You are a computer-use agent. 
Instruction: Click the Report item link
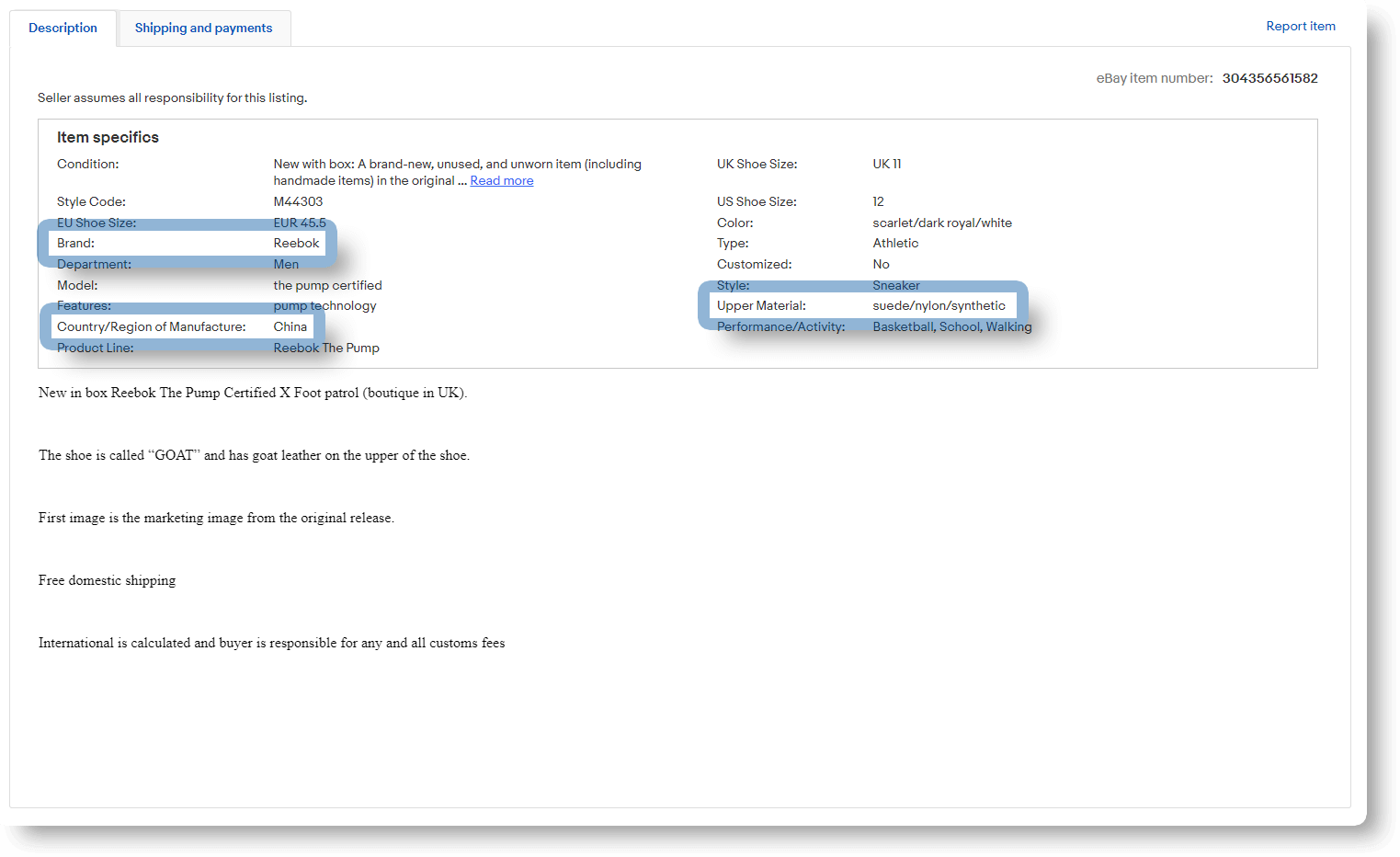pyautogui.click(x=1301, y=26)
